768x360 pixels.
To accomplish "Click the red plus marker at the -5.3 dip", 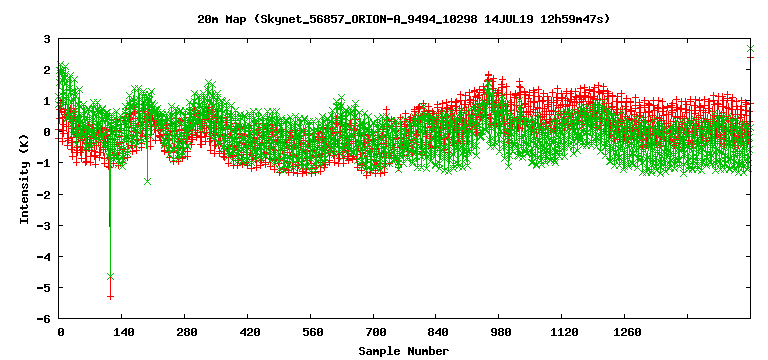I will point(111,297).
